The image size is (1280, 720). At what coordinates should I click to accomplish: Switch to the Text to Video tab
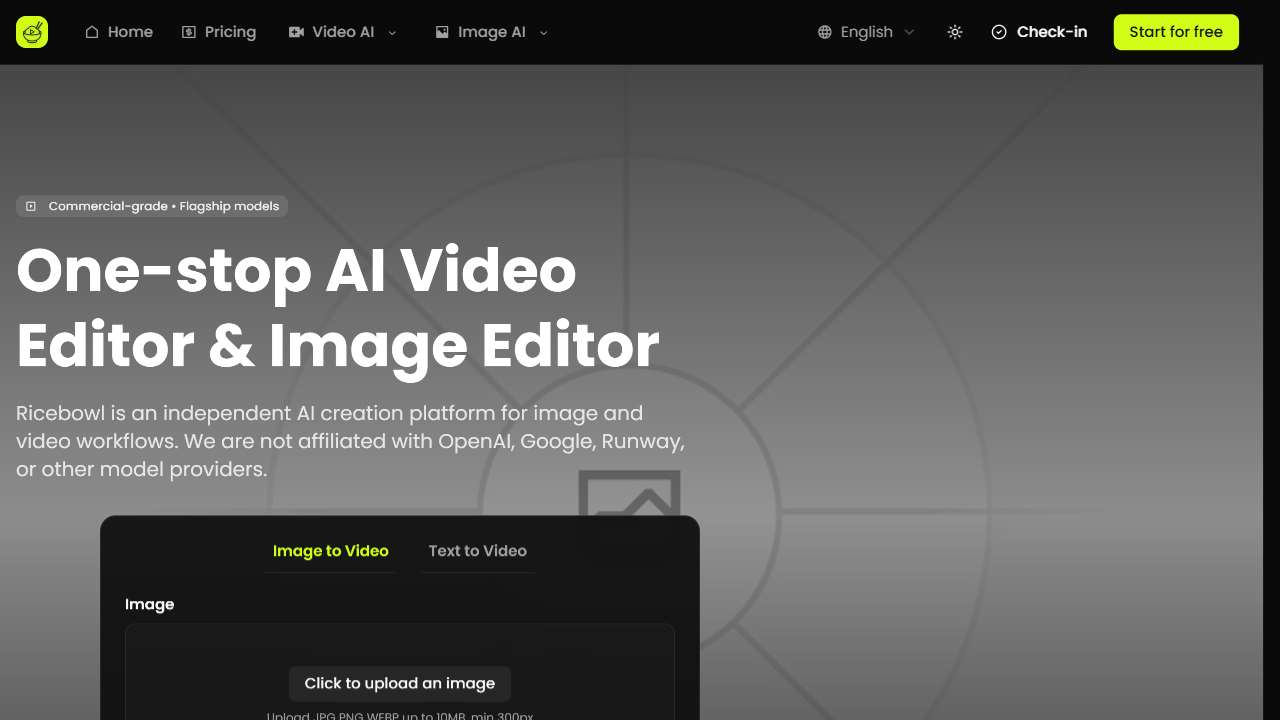477,551
